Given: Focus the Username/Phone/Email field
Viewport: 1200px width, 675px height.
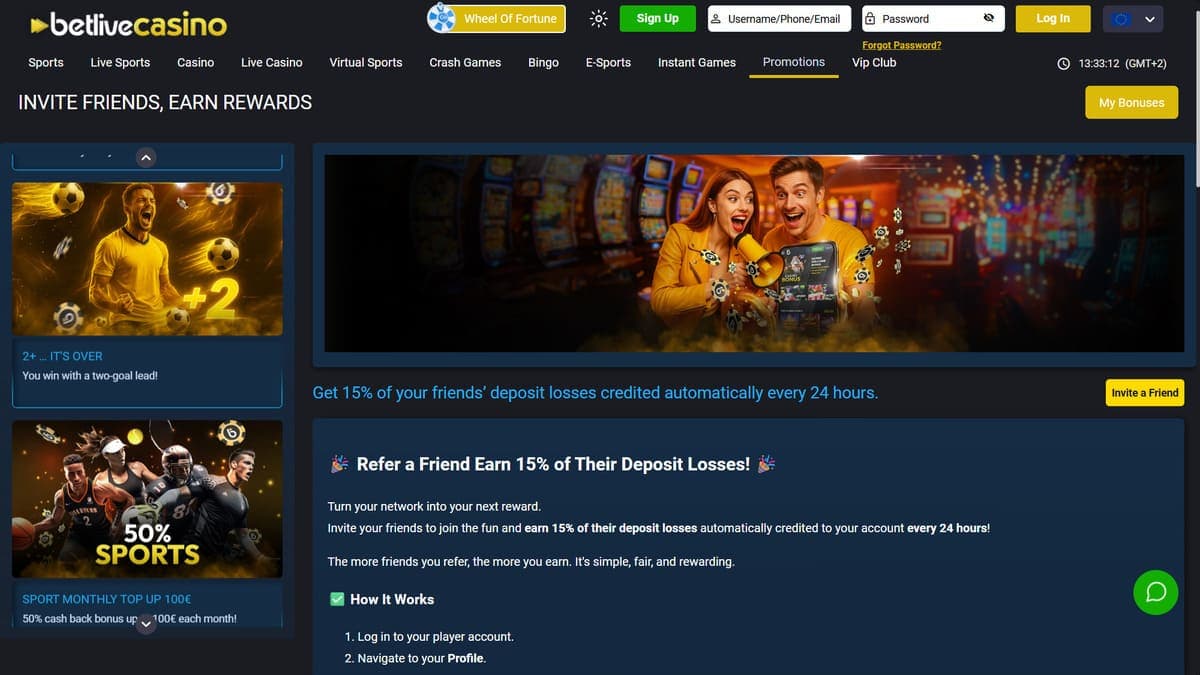Looking at the screenshot, I should pos(779,18).
